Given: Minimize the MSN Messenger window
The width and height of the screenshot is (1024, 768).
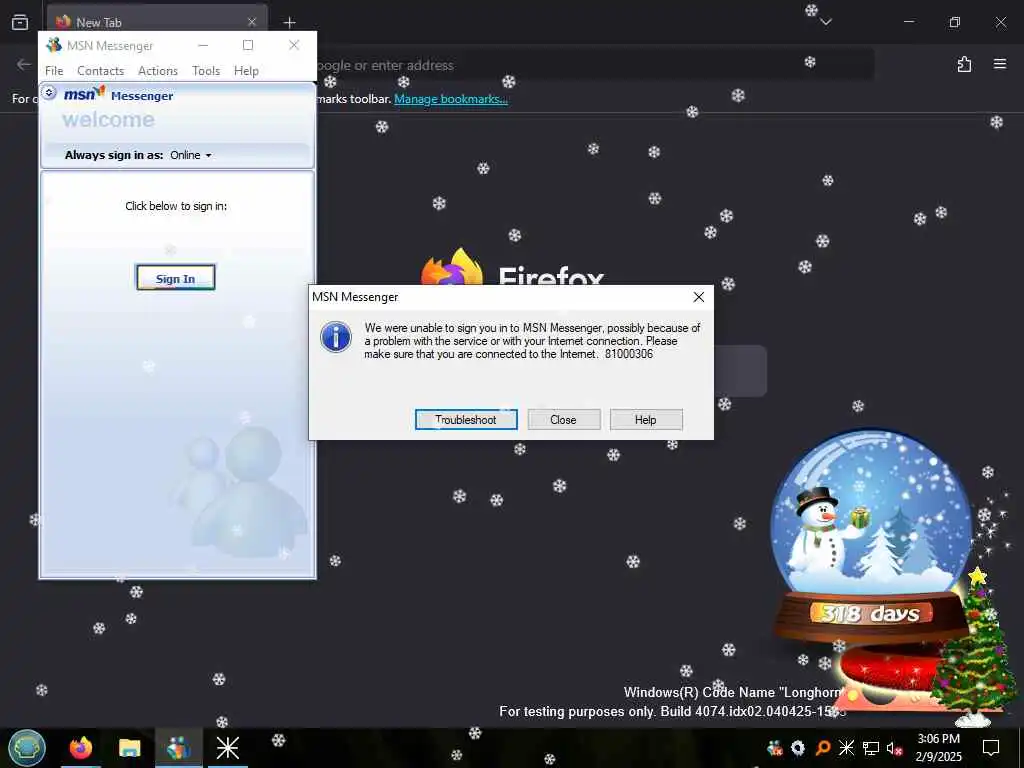Looking at the screenshot, I should pyautogui.click(x=203, y=45).
